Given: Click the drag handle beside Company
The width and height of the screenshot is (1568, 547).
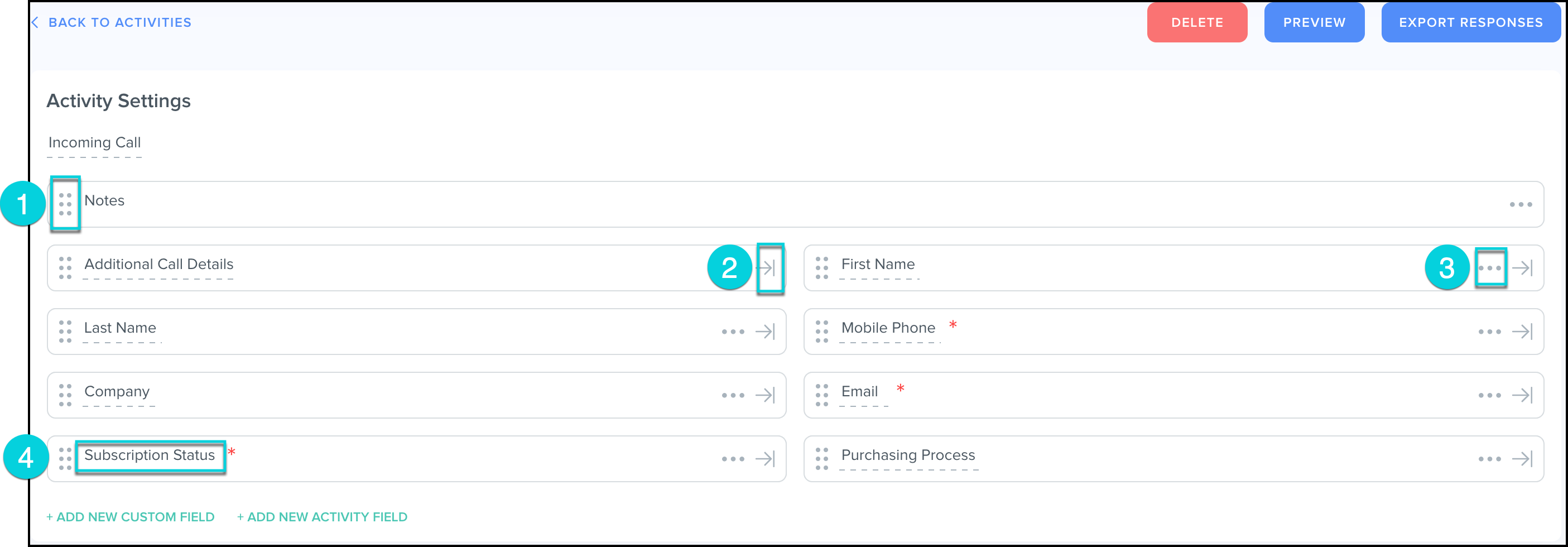Looking at the screenshot, I should [x=65, y=395].
